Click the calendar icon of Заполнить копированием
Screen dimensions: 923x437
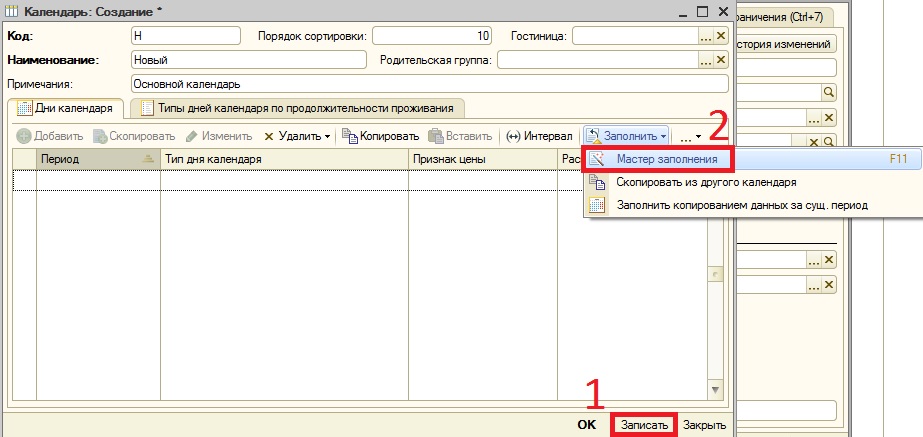[x=597, y=205]
